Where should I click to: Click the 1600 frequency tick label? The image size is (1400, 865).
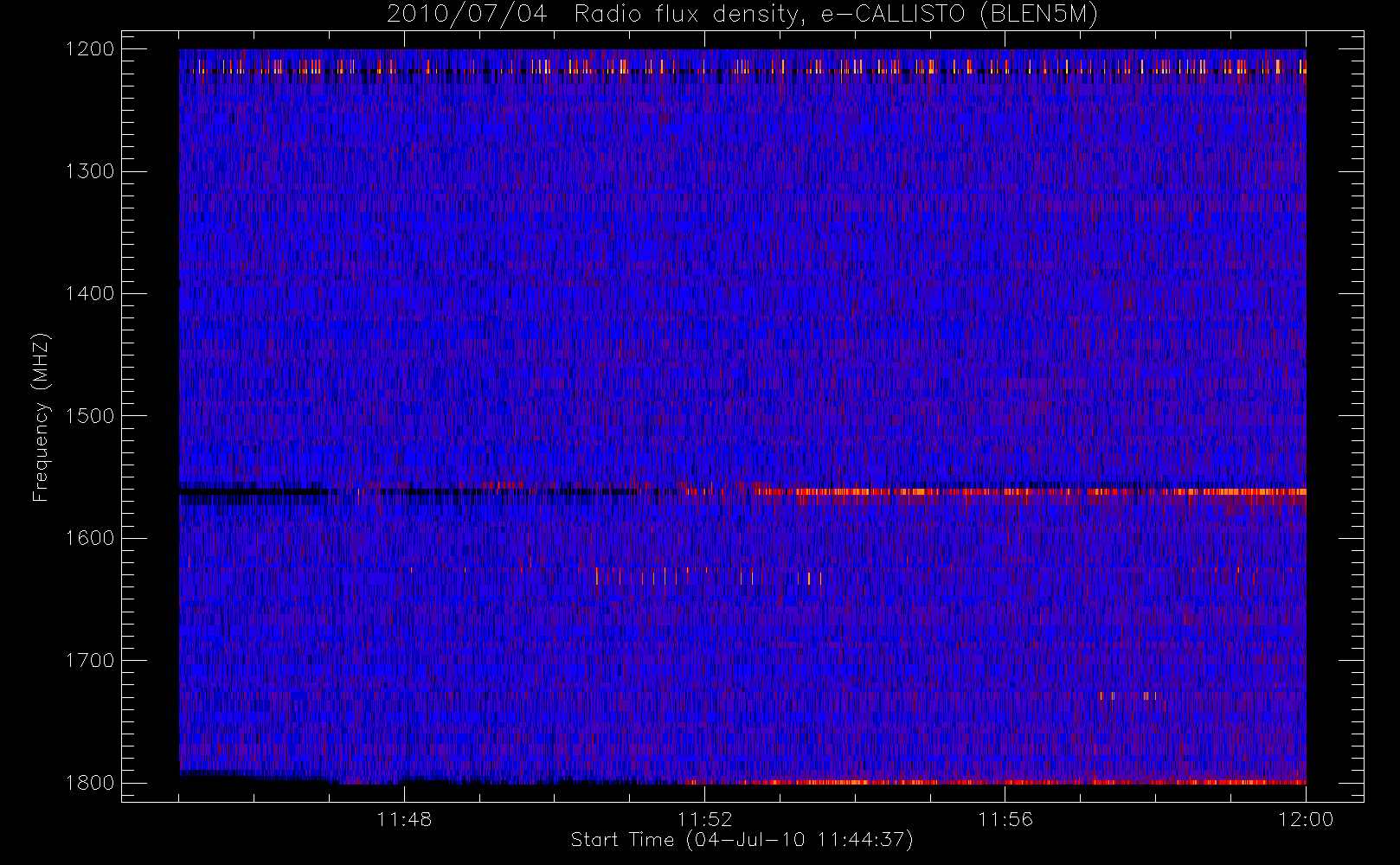(x=90, y=538)
